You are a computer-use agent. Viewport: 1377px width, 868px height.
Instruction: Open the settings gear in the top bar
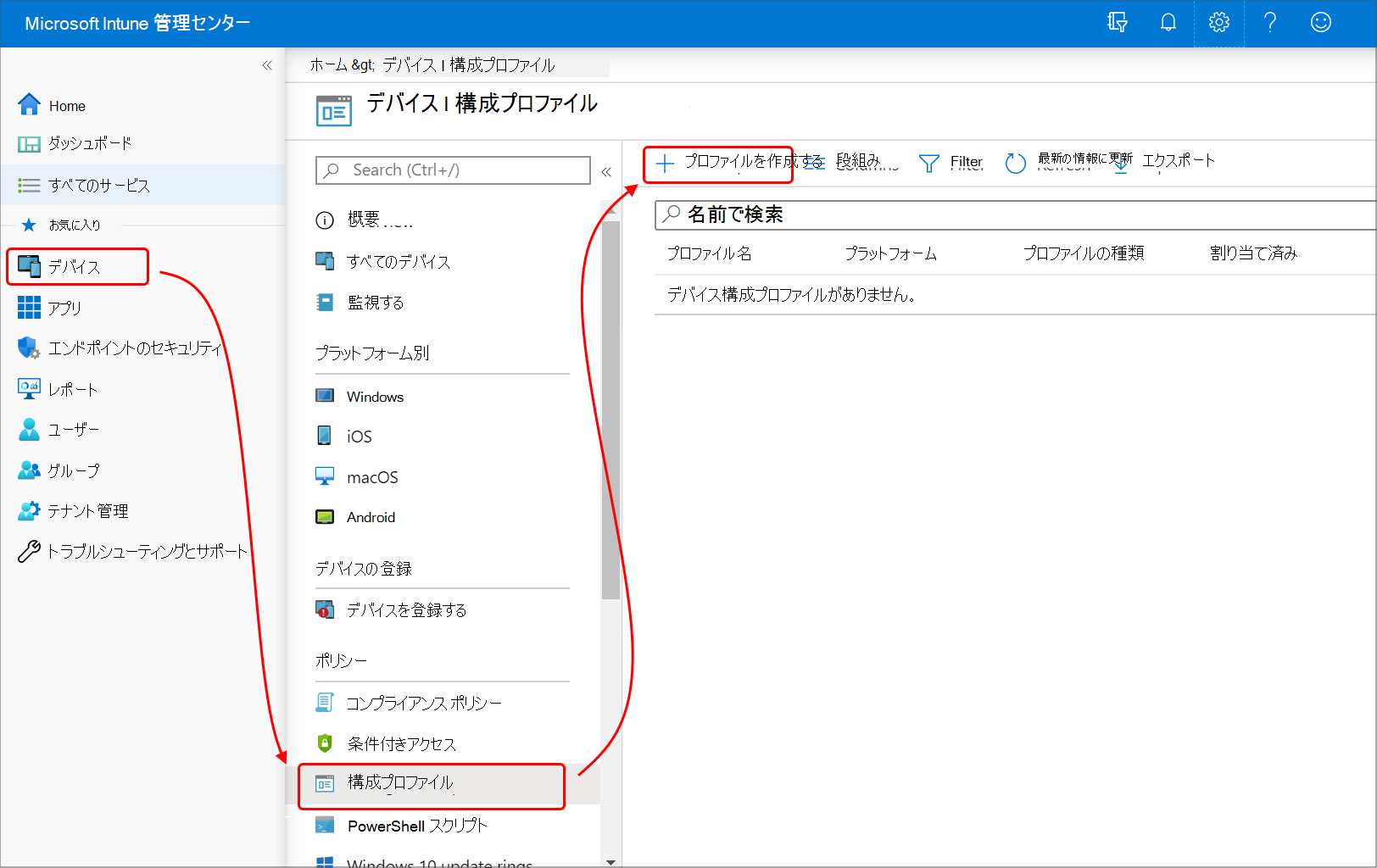(1218, 22)
